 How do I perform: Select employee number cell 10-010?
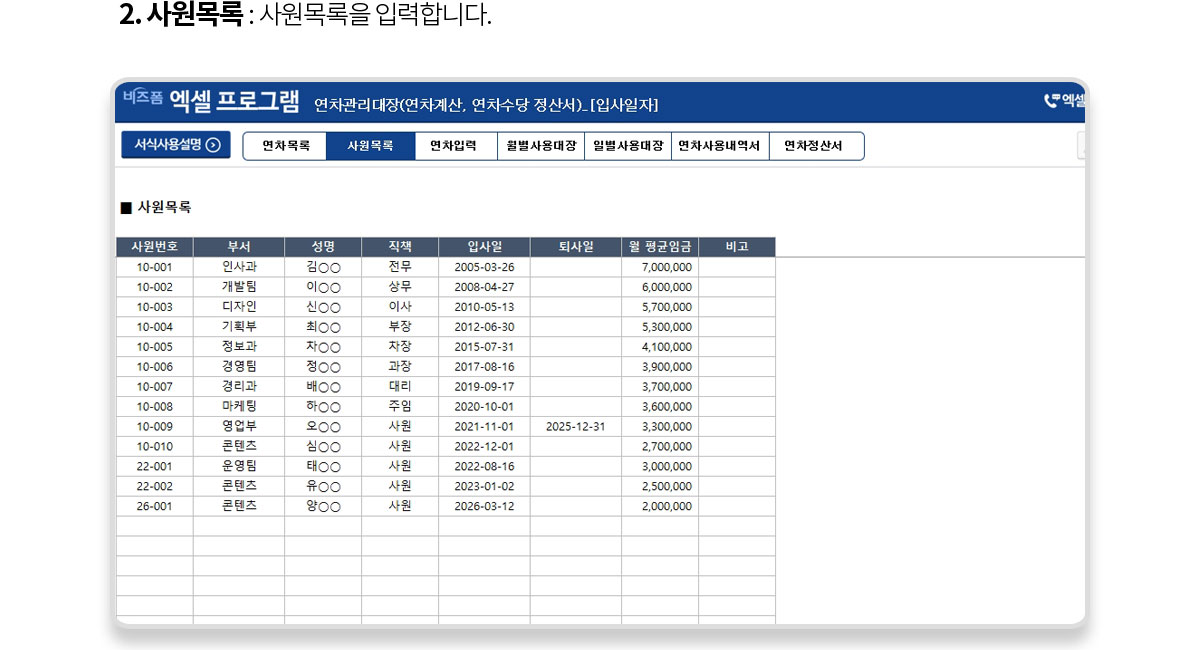click(155, 447)
